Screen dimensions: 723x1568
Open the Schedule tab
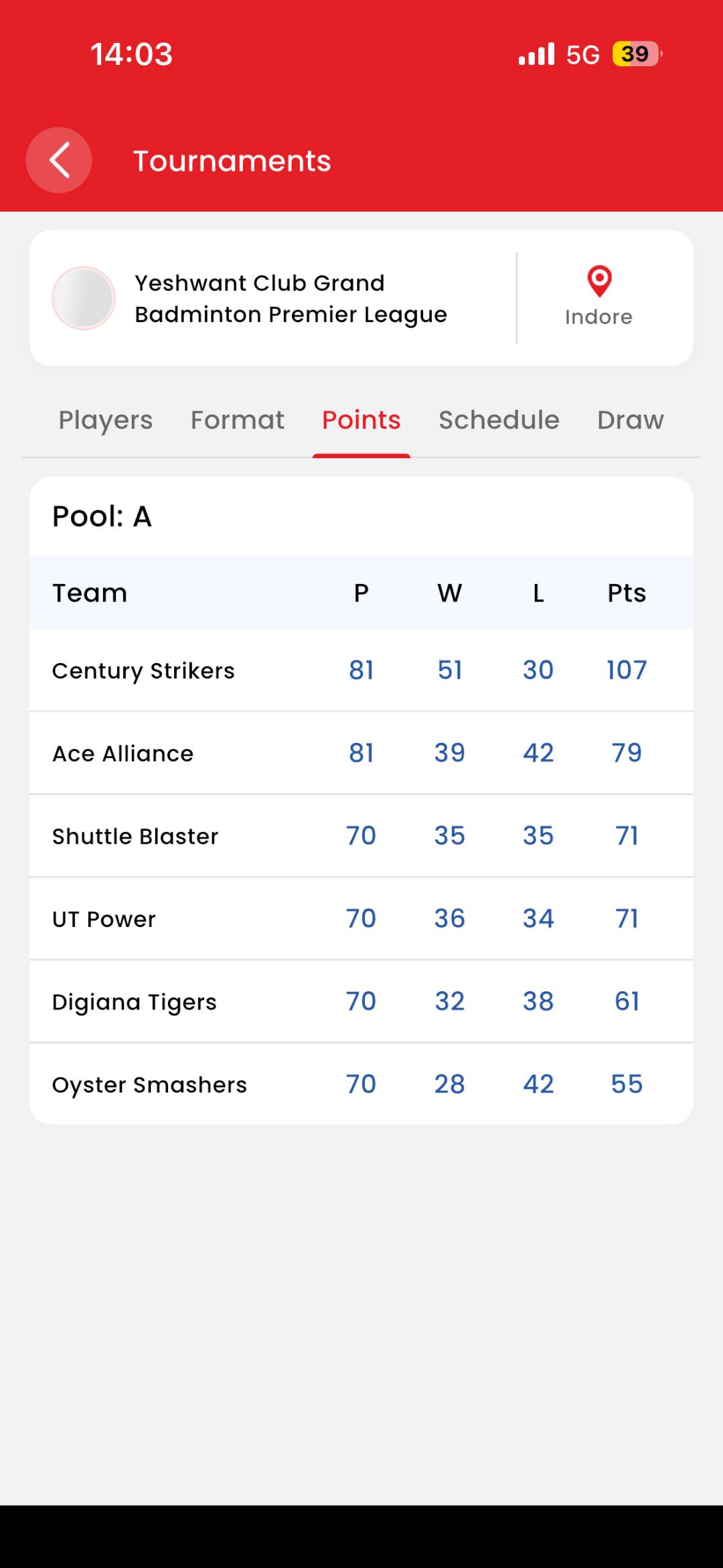tap(499, 420)
